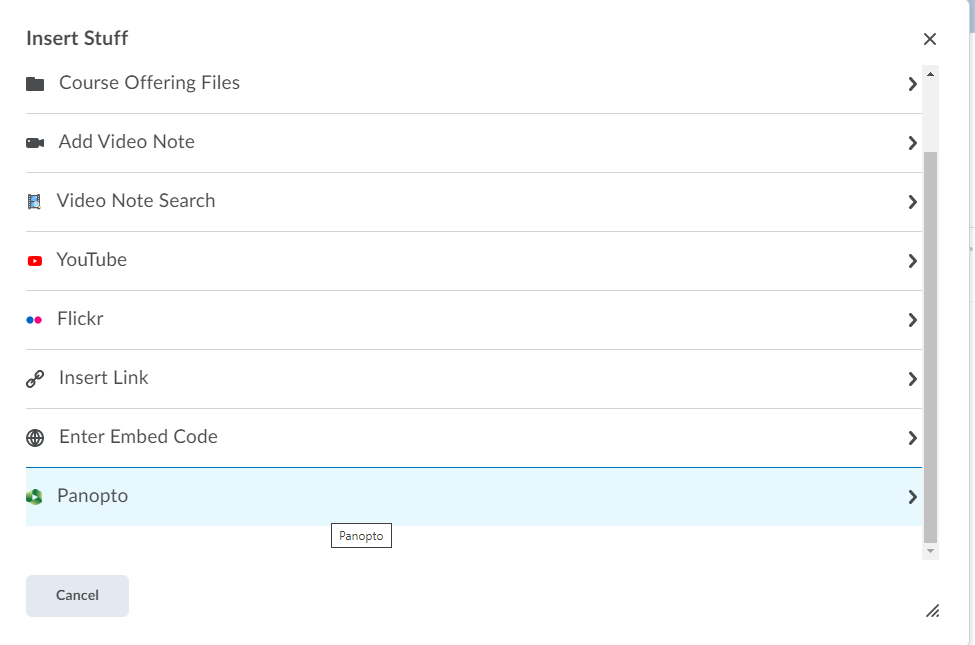Click the Course Offering Files folder icon

point(34,83)
